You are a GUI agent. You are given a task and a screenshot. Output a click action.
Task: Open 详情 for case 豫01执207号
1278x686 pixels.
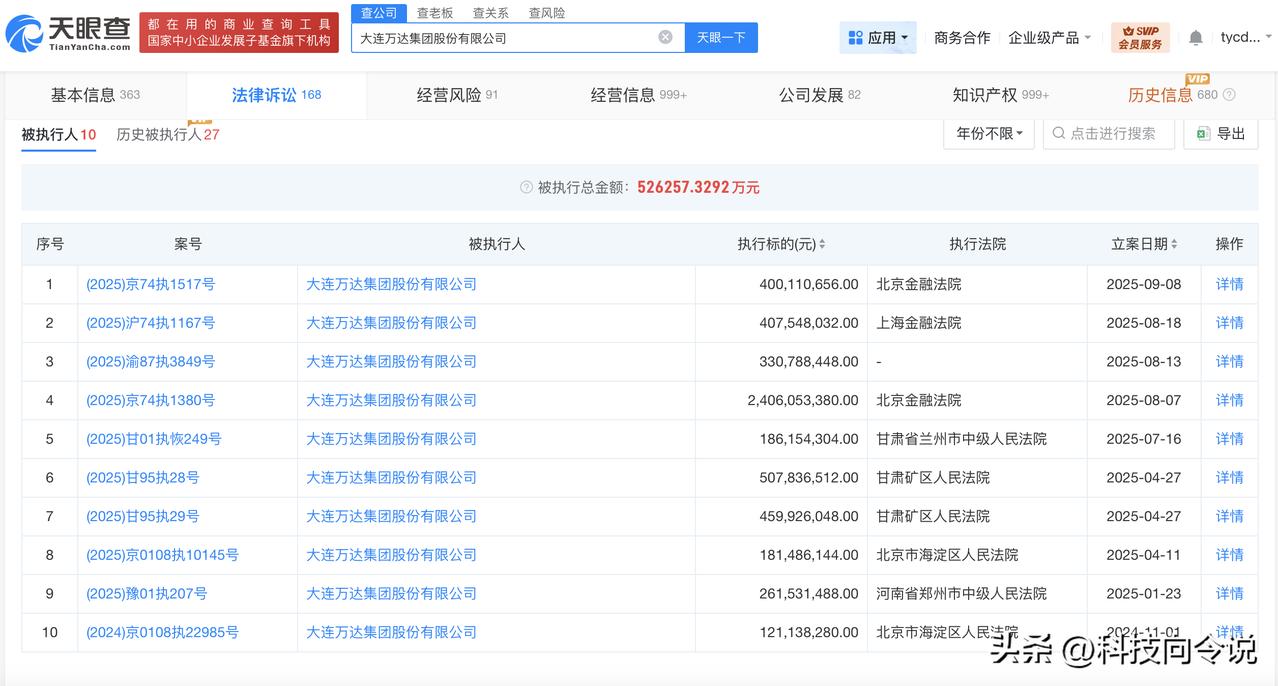click(x=1229, y=593)
